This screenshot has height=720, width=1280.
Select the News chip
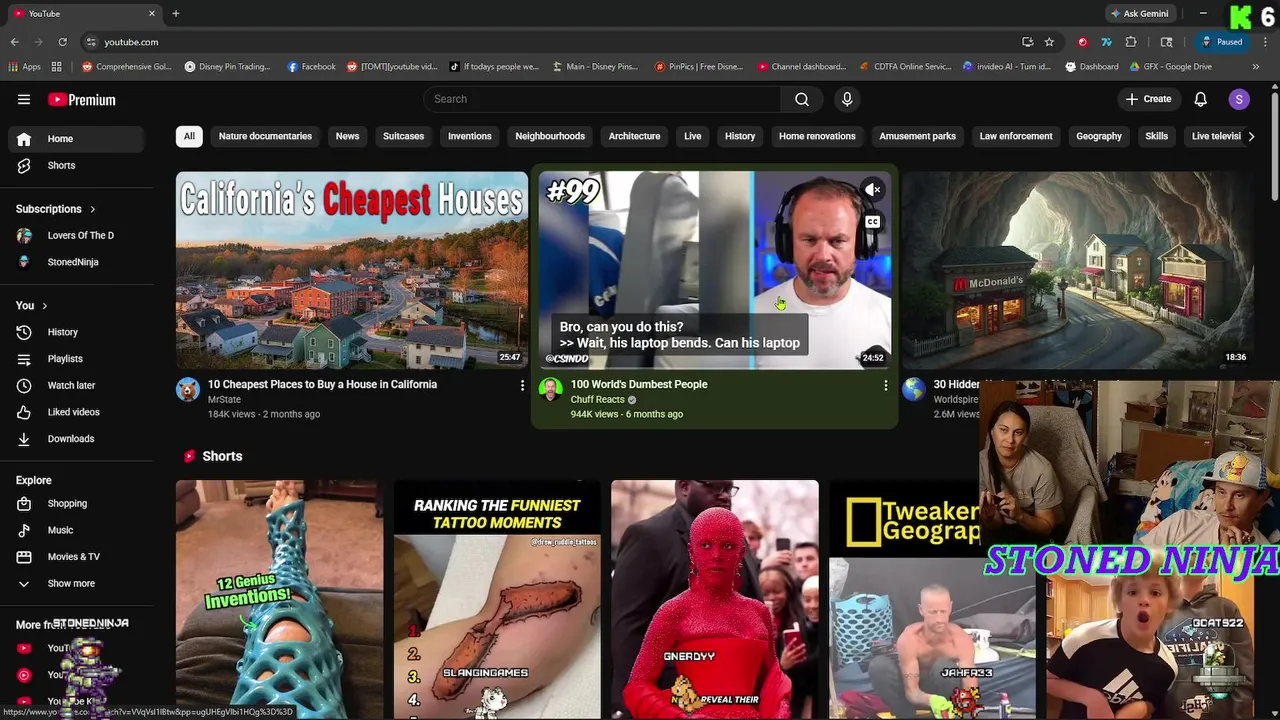coord(347,136)
